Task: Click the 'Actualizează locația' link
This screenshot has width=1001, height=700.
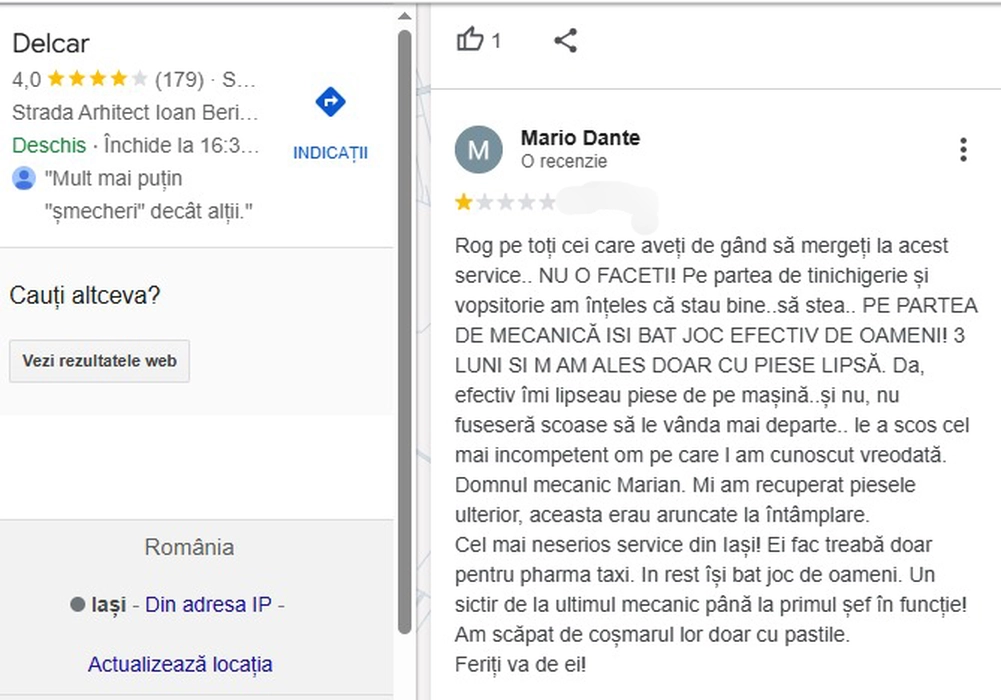Action: pyautogui.click(x=180, y=664)
